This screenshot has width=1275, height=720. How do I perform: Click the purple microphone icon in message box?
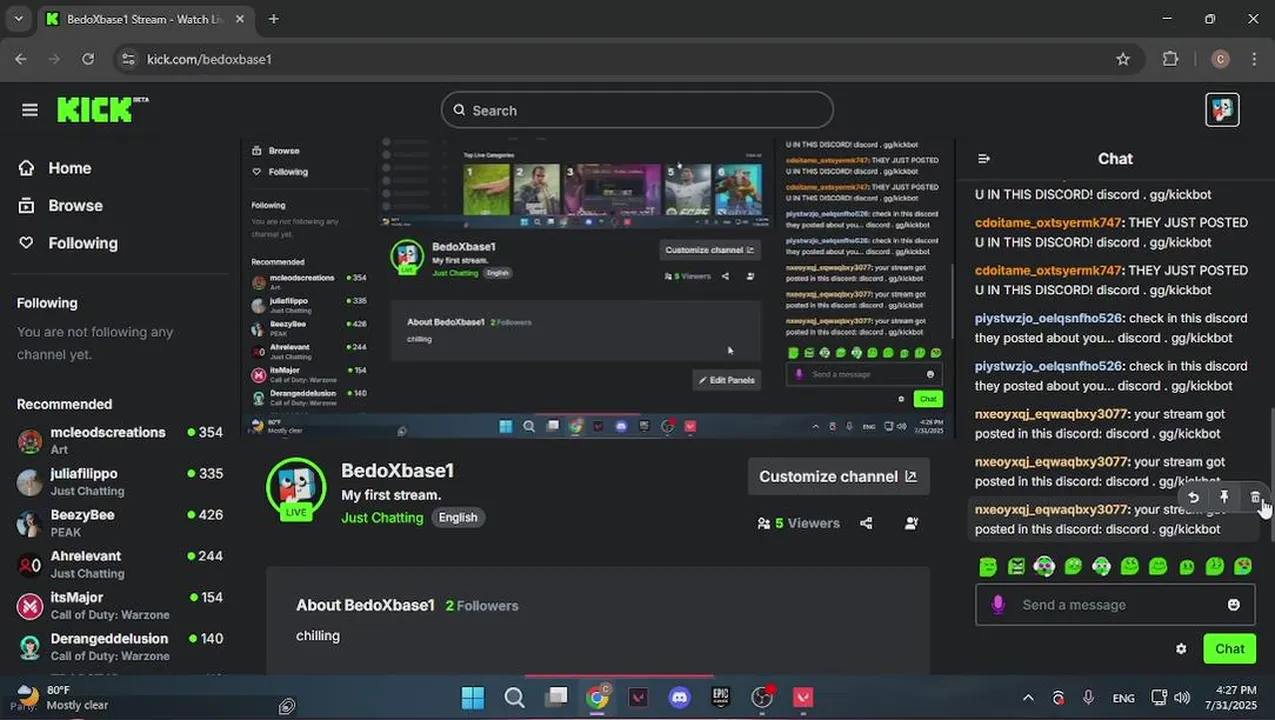(998, 604)
